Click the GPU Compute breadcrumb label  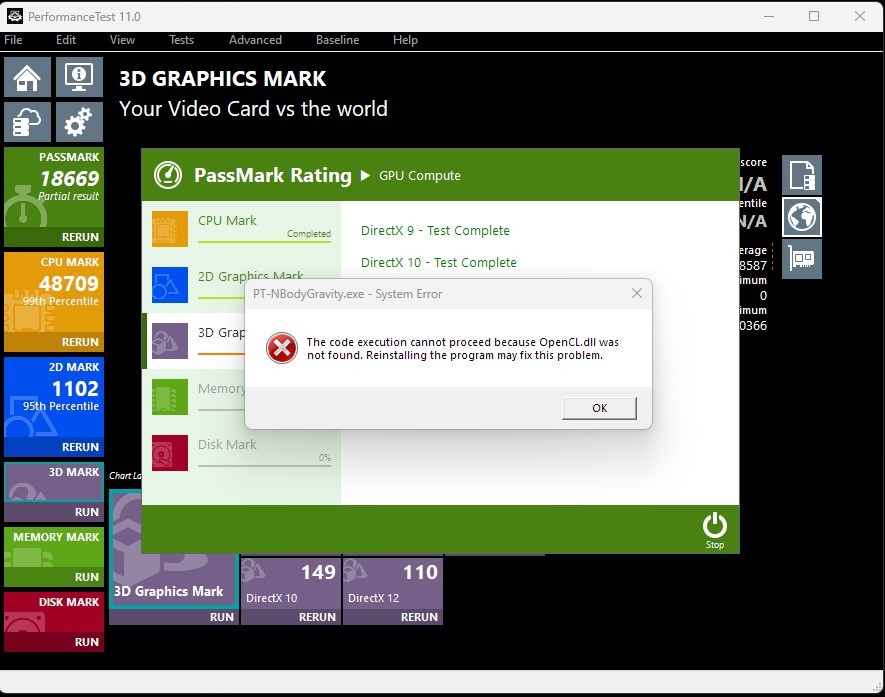(x=419, y=176)
